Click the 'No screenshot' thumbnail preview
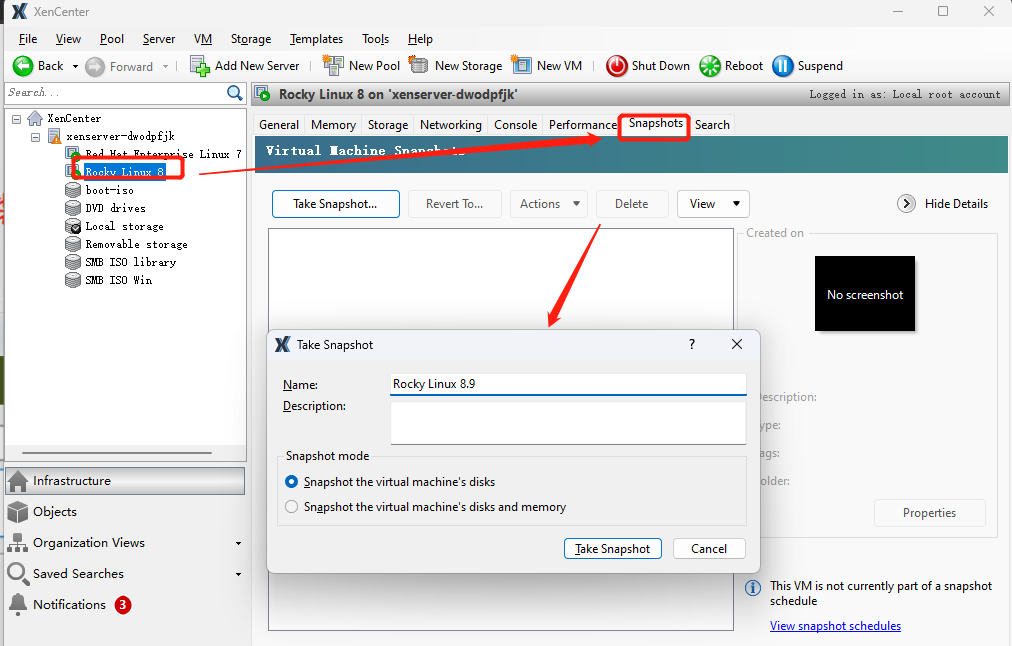Viewport: 1012px width, 646px height. pyautogui.click(x=864, y=293)
